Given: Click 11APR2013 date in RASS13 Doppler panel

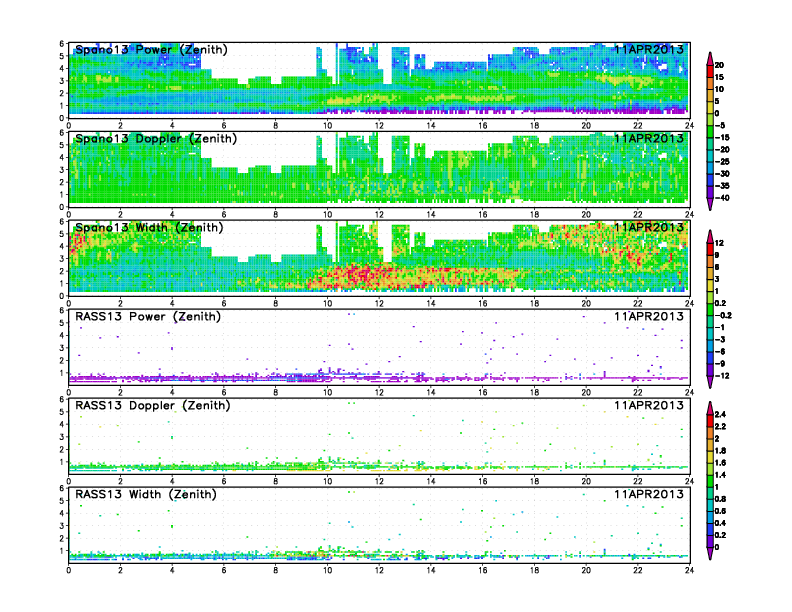Looking at the screenshot, I should pos(649,405).
